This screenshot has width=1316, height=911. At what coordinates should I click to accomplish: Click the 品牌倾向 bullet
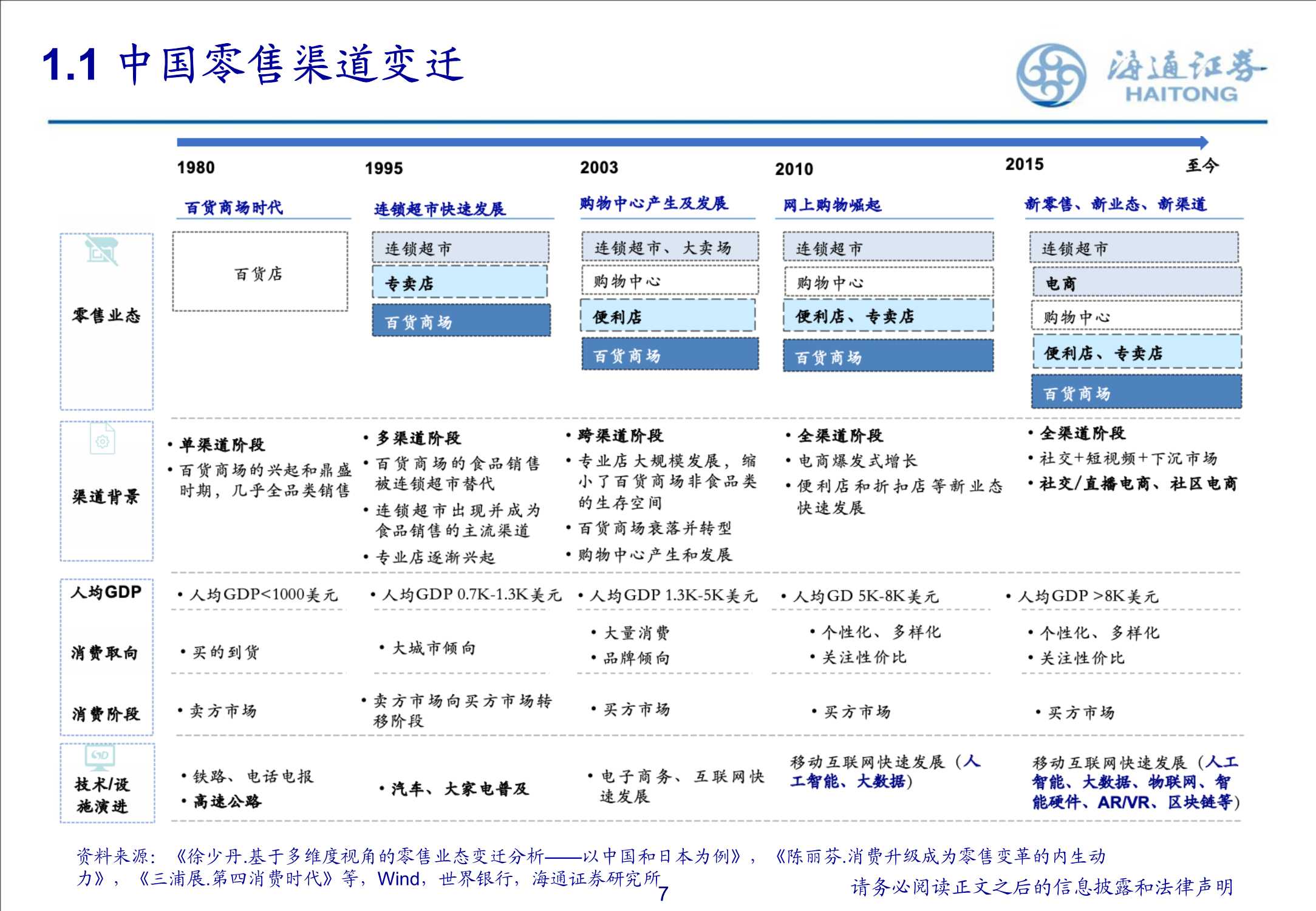pyautogui.click(x=630, y=658)
